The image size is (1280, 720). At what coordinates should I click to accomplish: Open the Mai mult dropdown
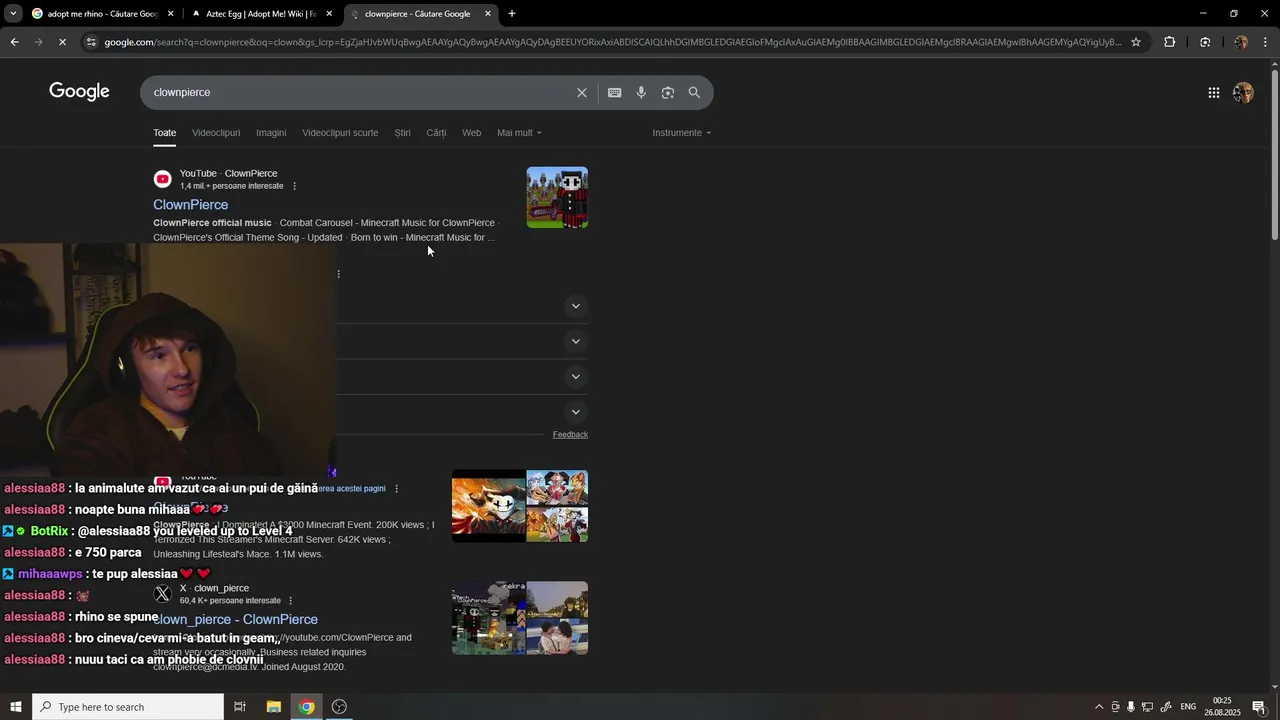519,133
